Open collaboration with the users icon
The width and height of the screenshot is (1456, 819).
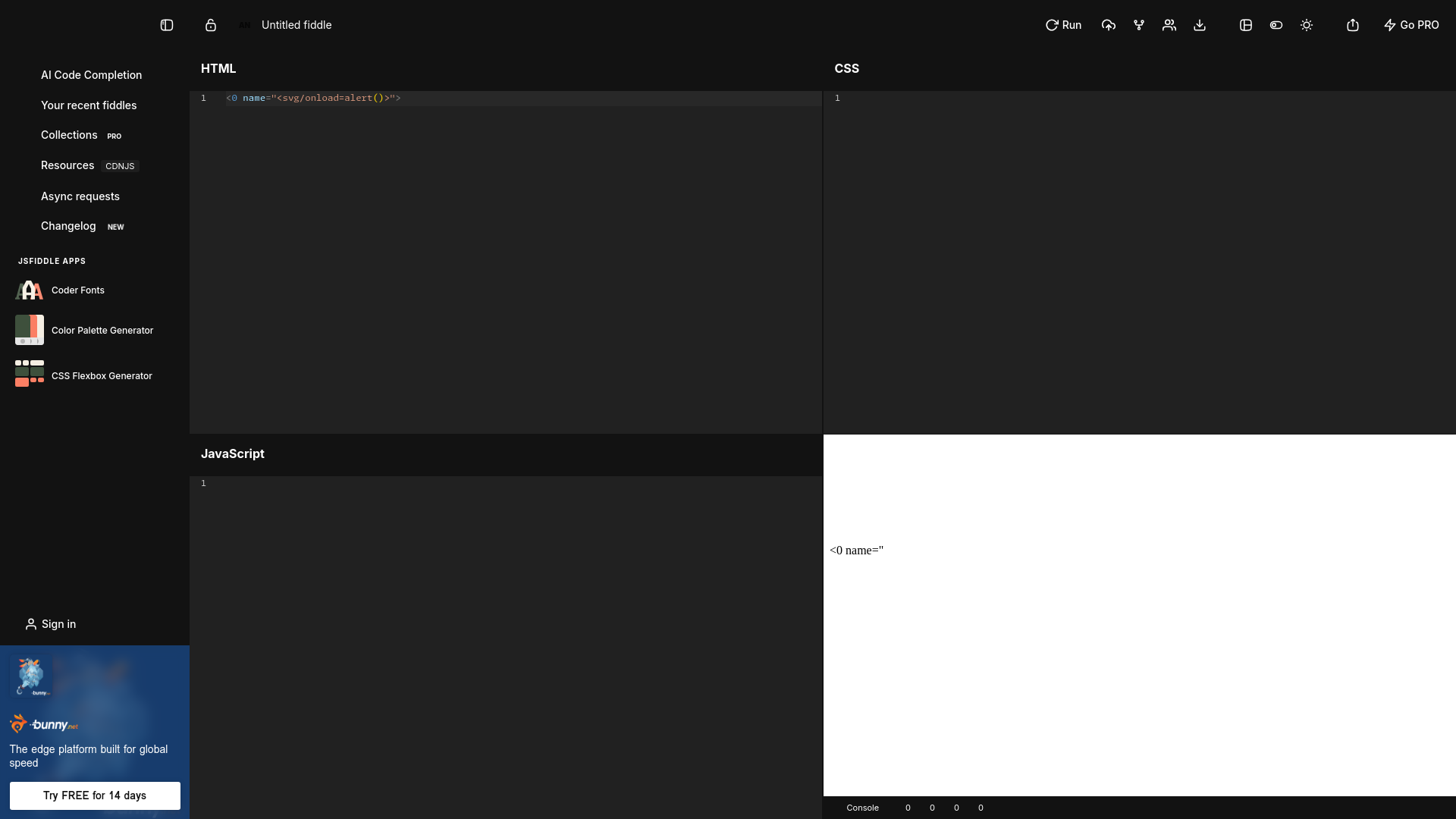pos(1169,25)
